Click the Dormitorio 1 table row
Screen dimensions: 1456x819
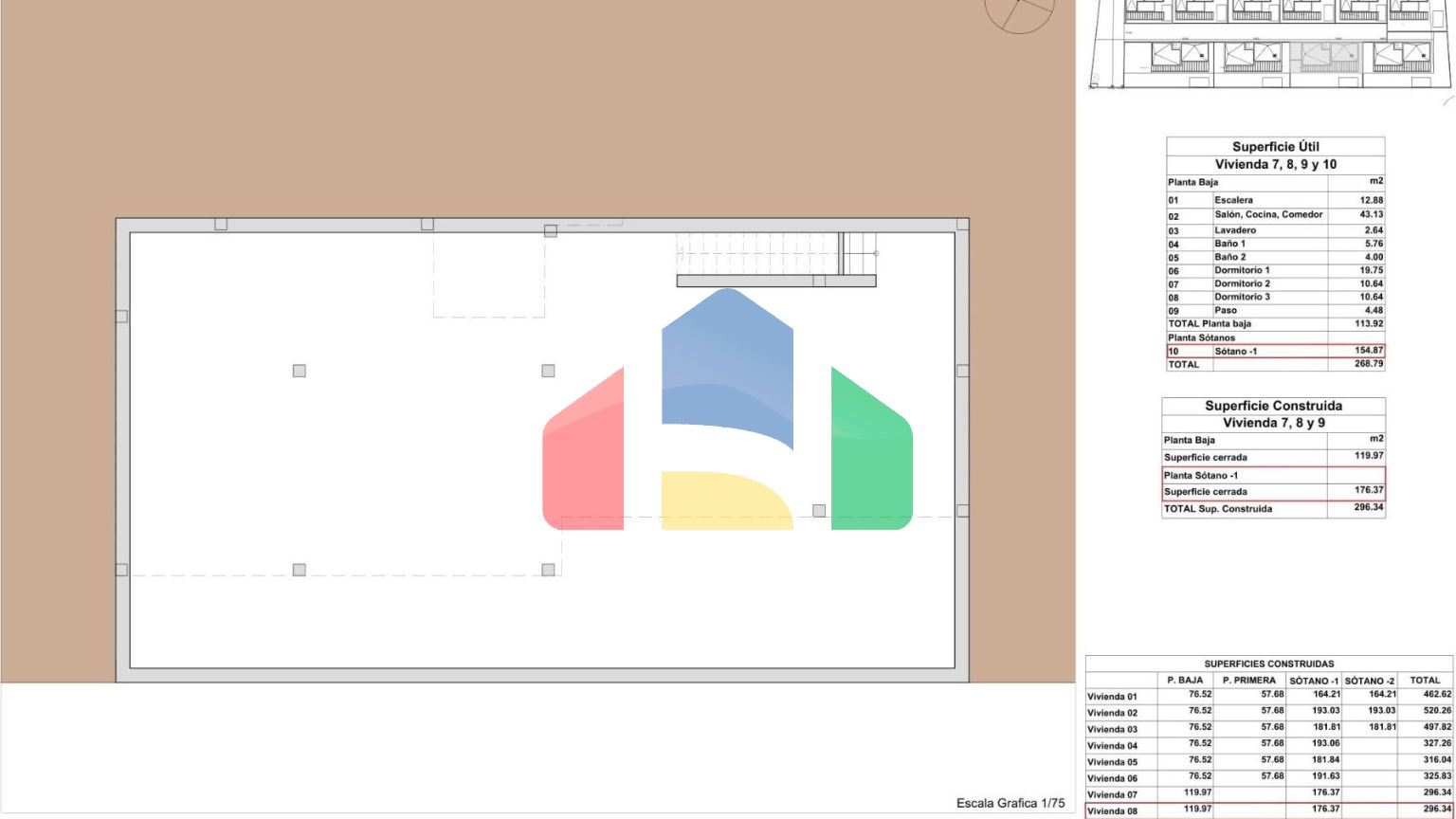(1275, 270)
